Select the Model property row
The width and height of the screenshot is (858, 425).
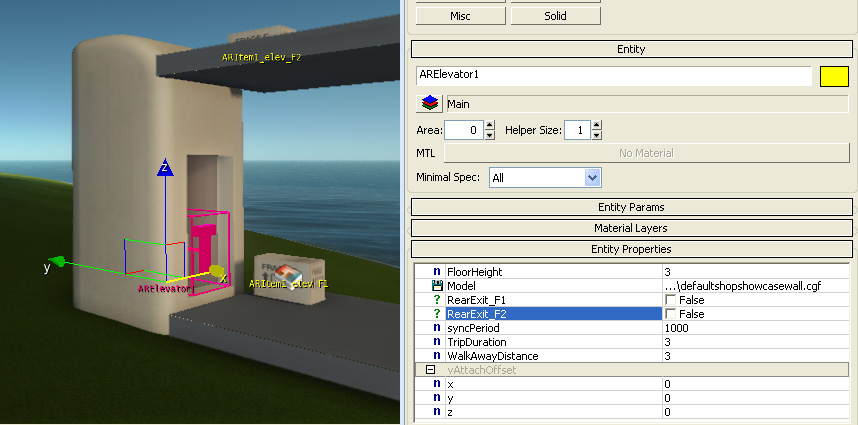click(x=633, y=286)
